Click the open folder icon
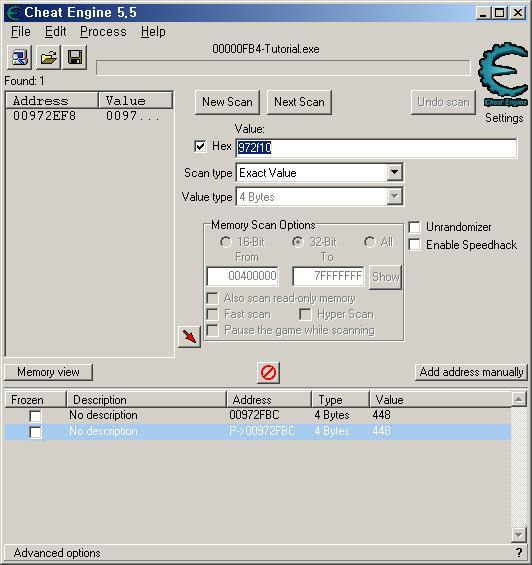Viewport: 532px width, 565px height. click(48, 58)
